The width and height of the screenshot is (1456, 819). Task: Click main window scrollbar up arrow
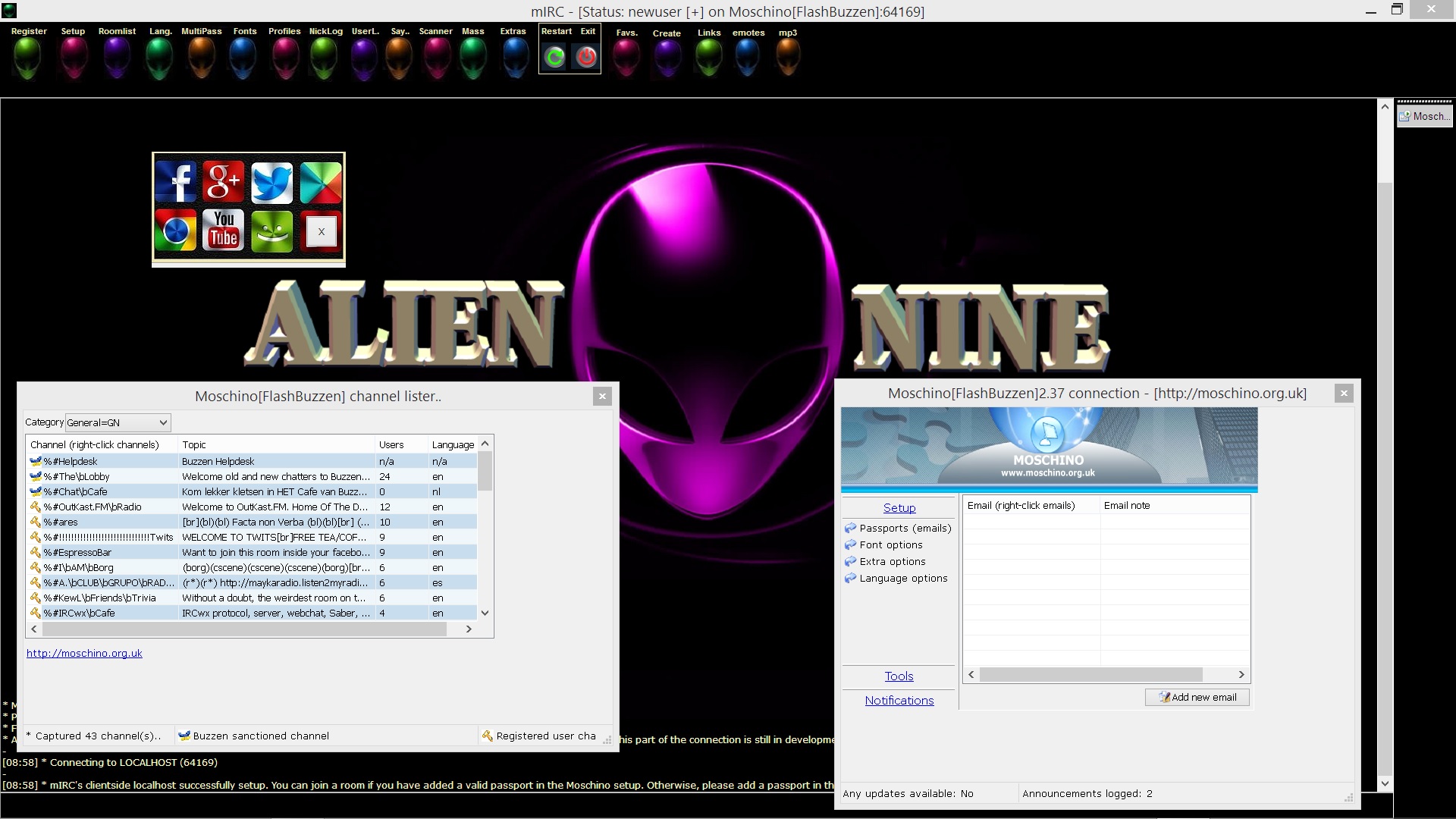coord(1385,107)
